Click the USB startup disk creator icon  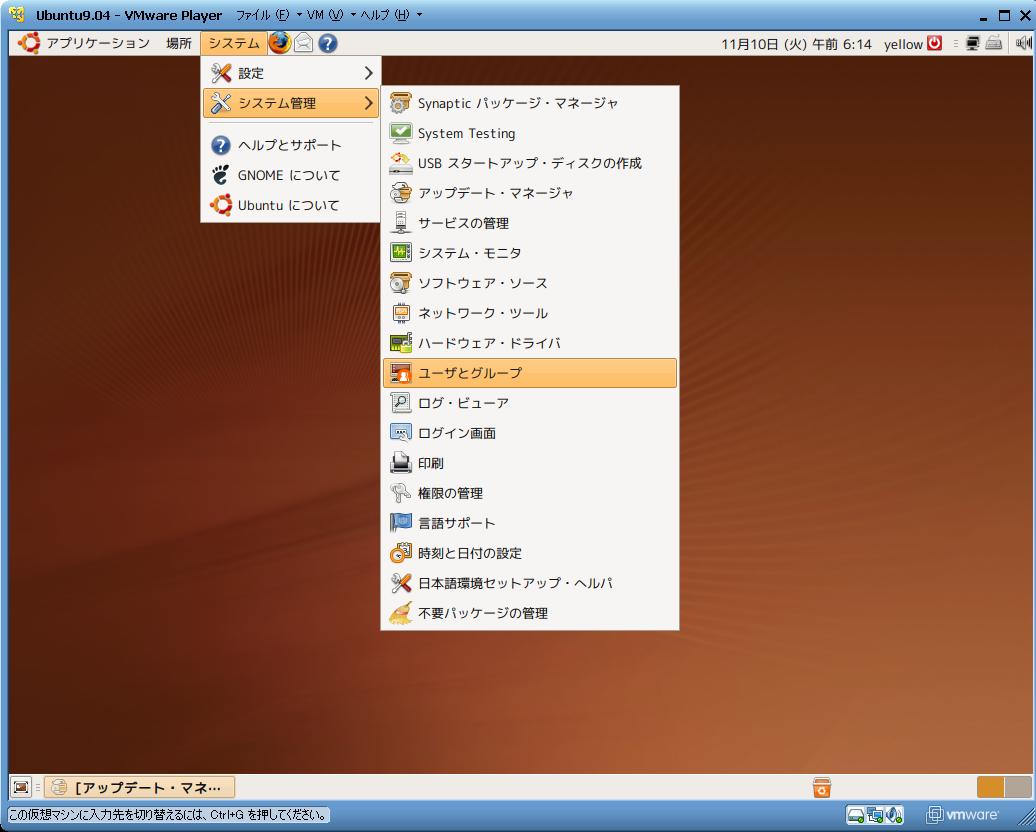click(x=400, y=163)
